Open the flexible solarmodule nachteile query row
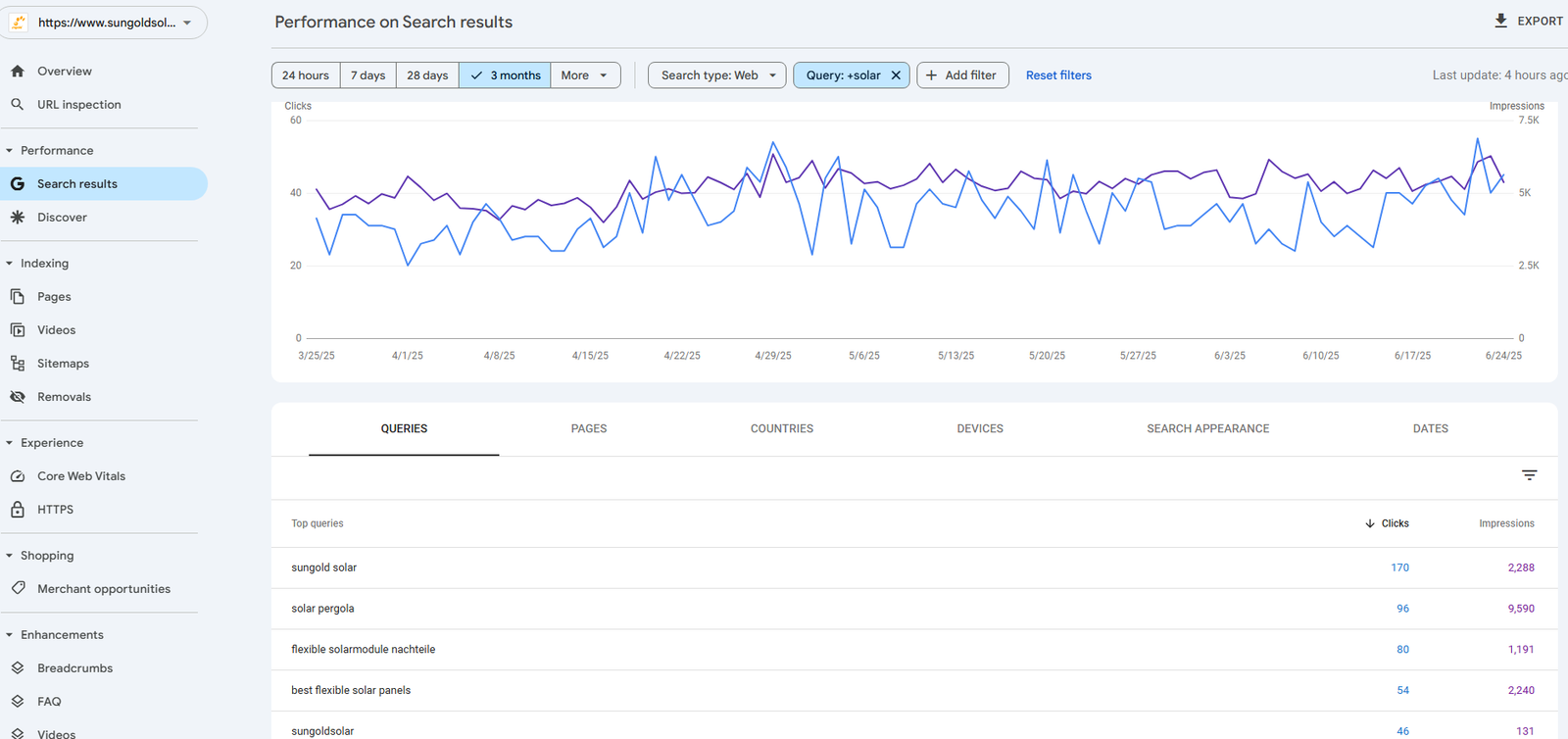This screenshot has width=1568, height=739. coord(913,650)
